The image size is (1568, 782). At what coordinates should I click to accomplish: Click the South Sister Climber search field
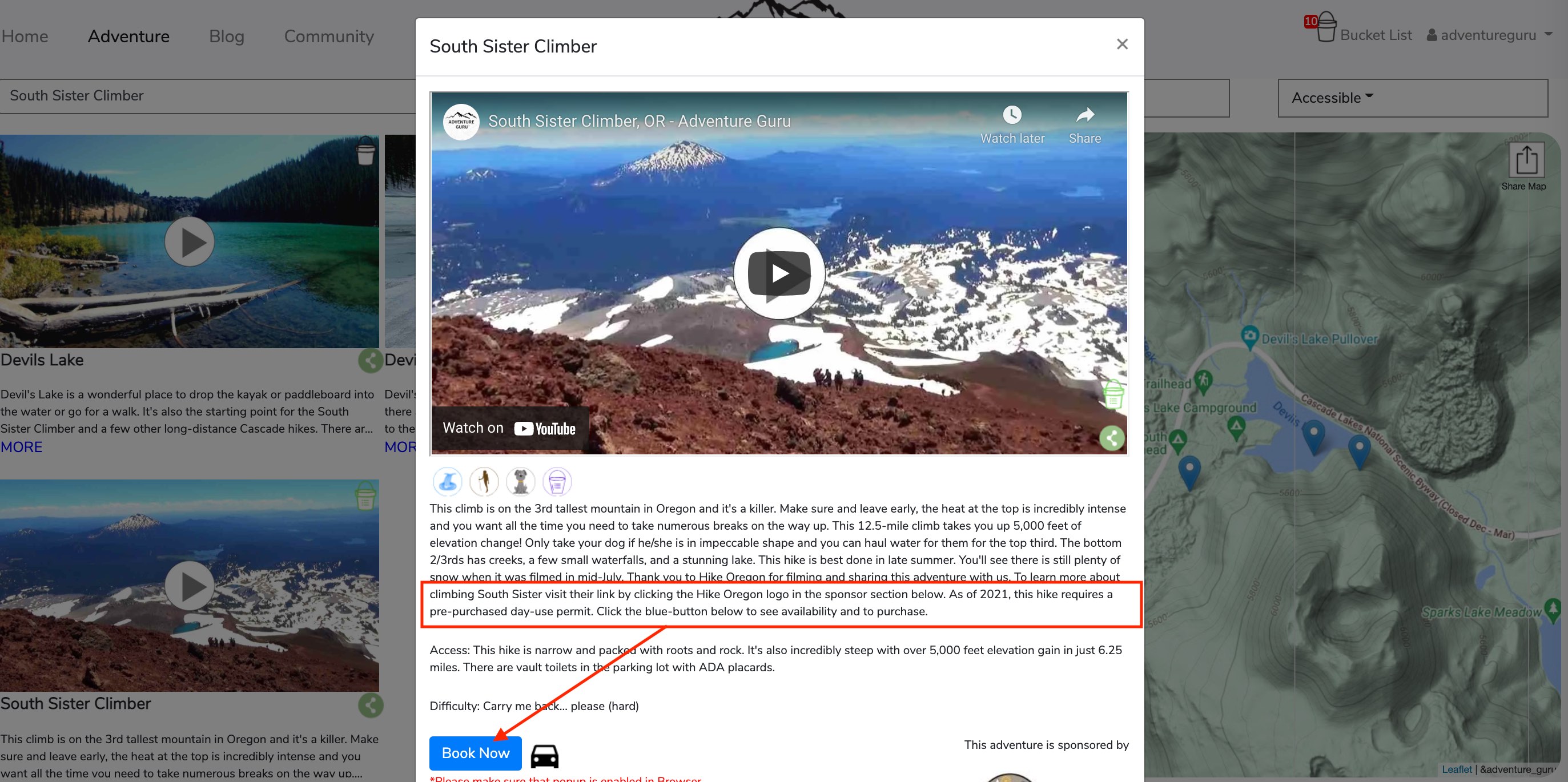[x=207, y=96]
